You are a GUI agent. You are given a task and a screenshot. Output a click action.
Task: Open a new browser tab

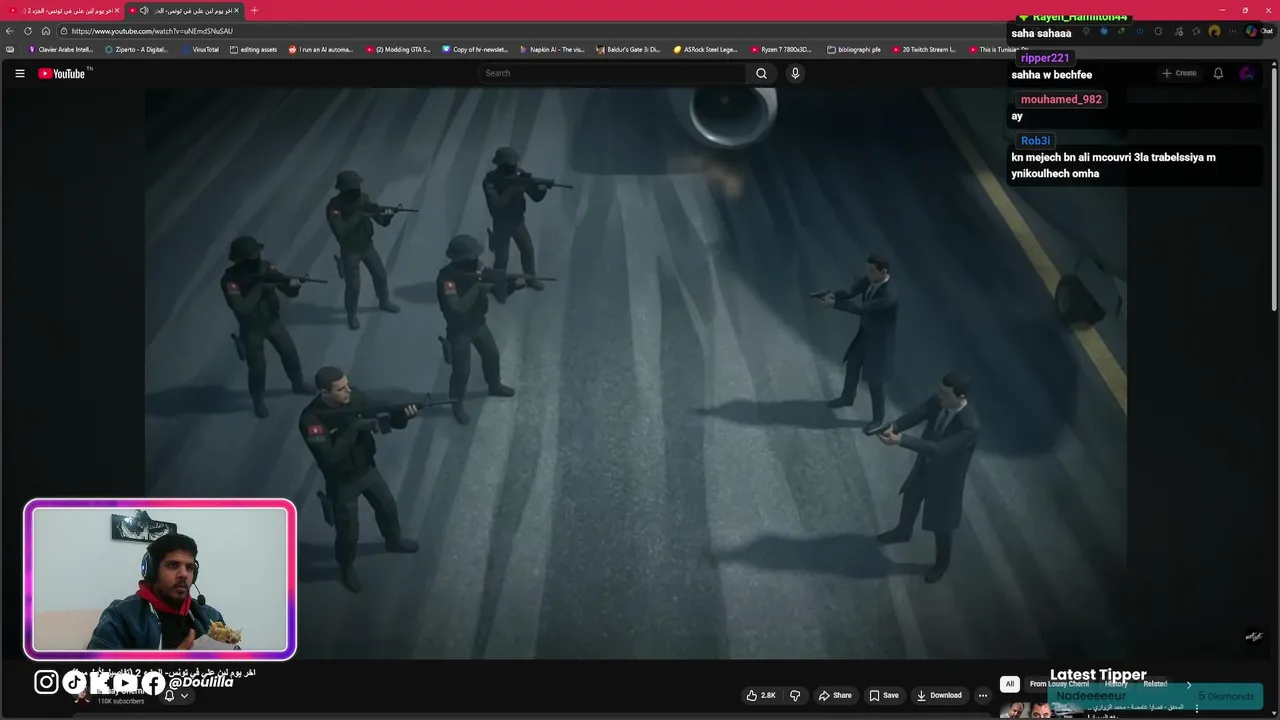[x=254, y=11]
